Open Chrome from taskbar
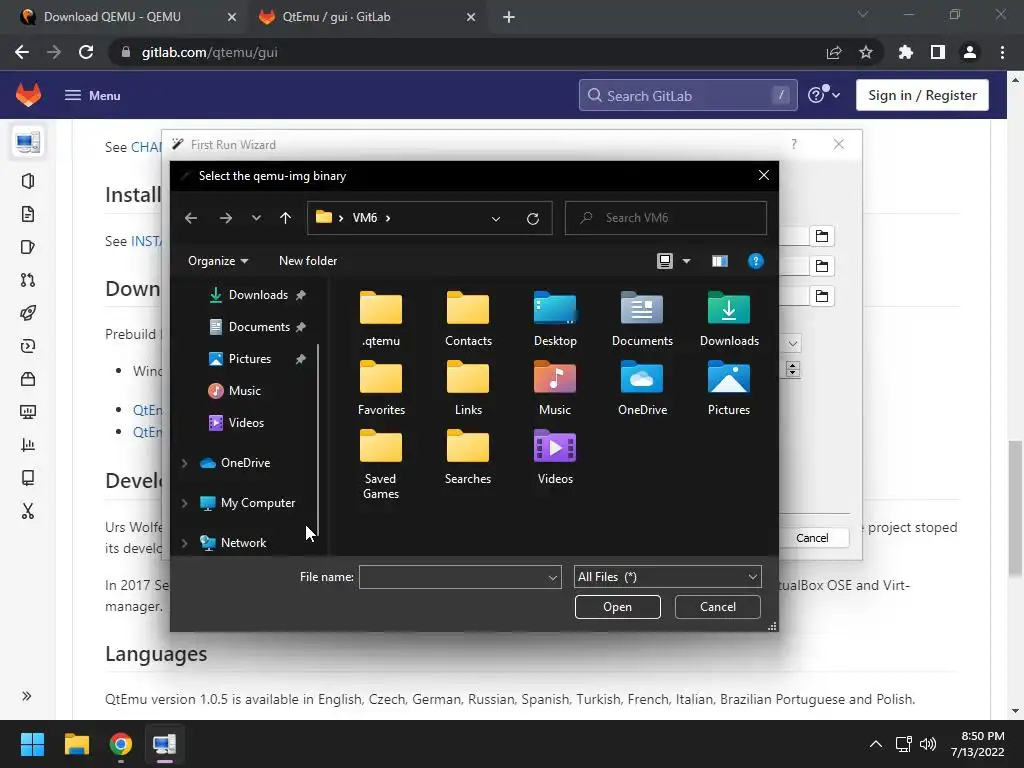Screen dimensions: 1024x768 tap(121, 744)
